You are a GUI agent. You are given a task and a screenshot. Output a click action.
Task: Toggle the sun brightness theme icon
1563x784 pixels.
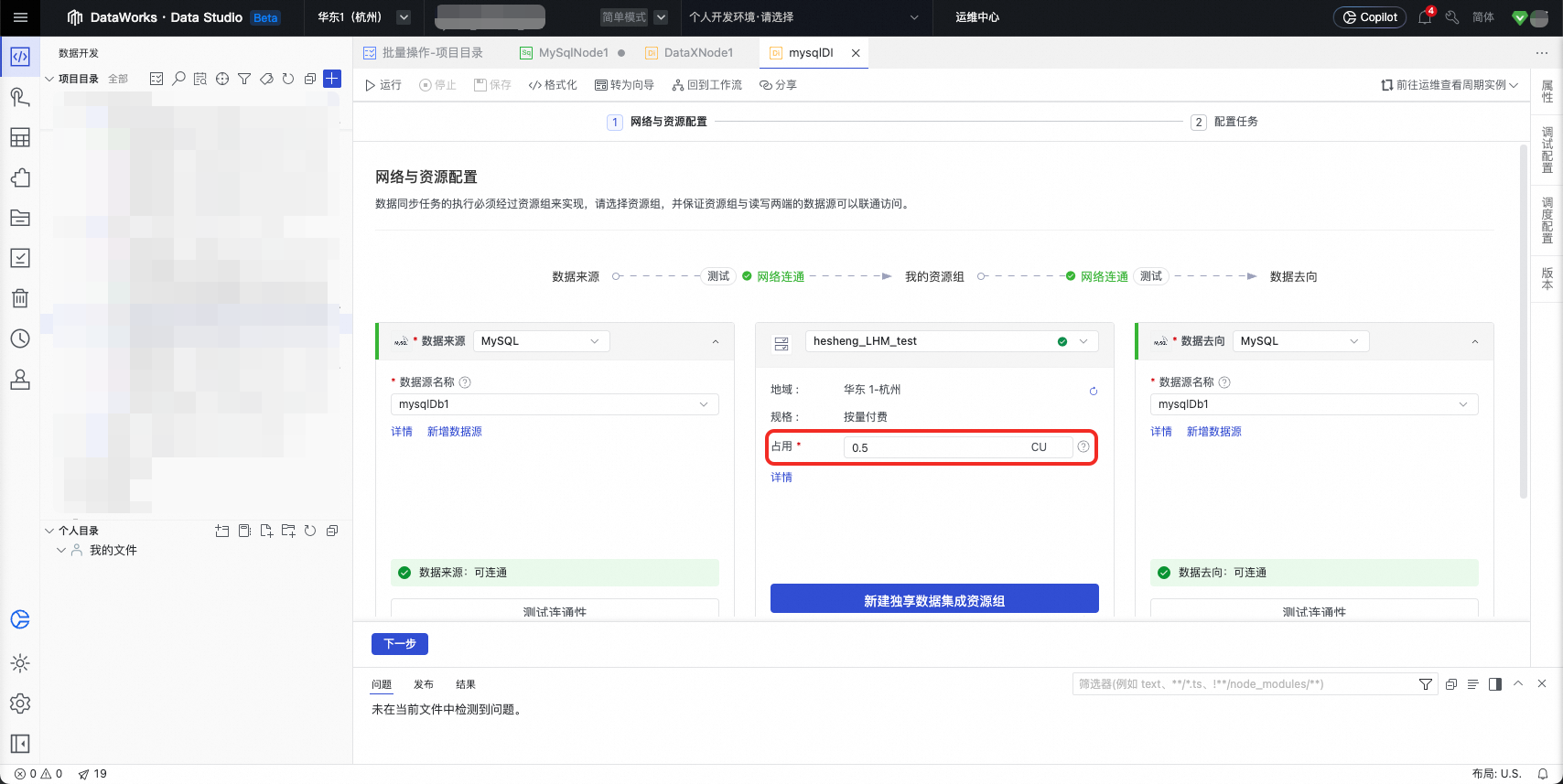(x=20, y=663)
